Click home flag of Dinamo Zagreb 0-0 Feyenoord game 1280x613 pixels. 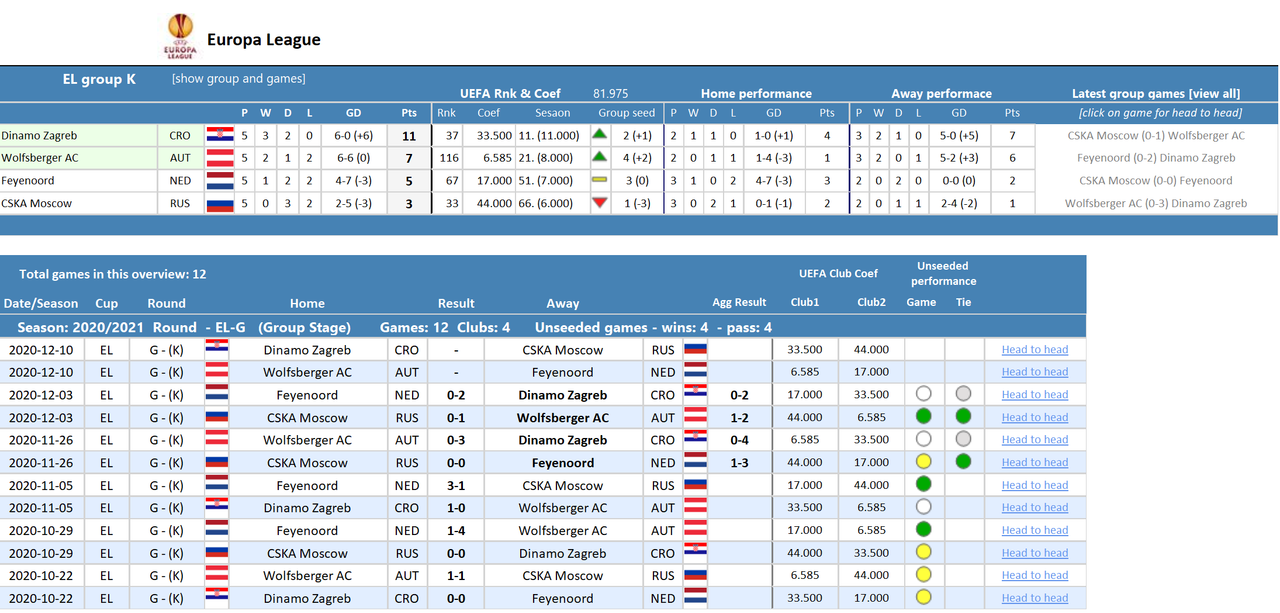pos(217,598)
